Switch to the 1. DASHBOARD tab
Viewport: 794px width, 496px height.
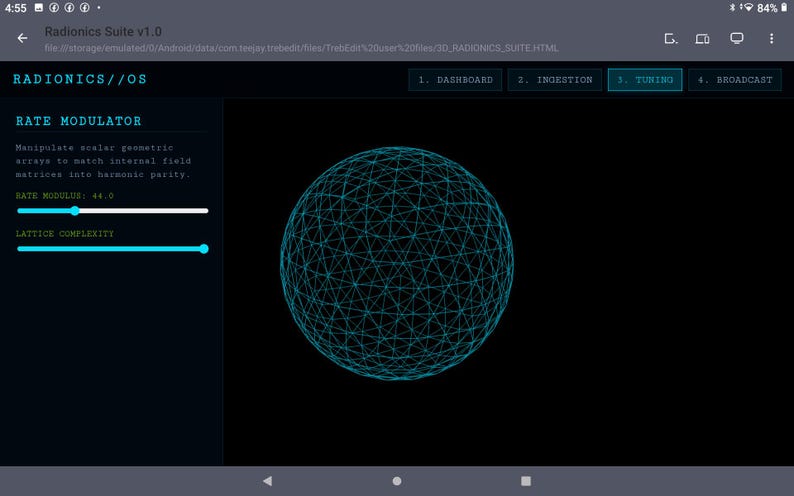(455, 80)
